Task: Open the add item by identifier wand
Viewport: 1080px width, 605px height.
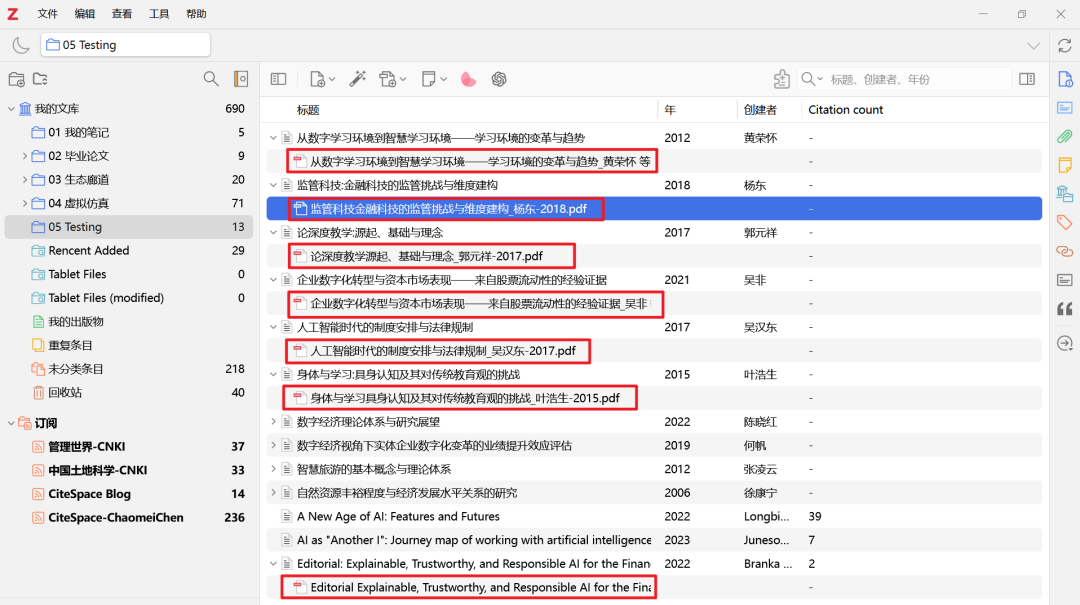Action: pos(358,79)
